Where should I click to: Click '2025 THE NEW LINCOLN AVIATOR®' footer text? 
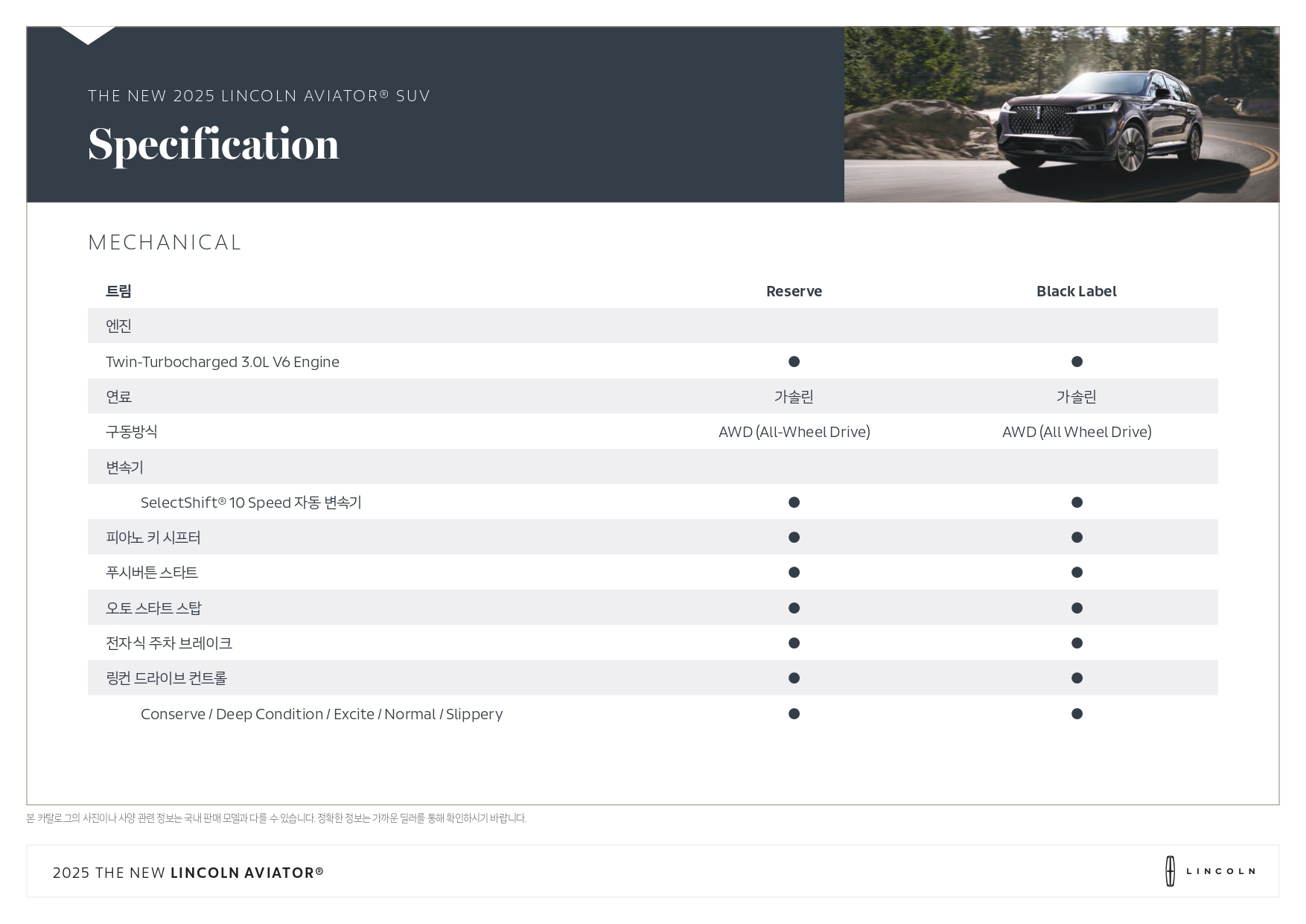click(x=188, y=873)
